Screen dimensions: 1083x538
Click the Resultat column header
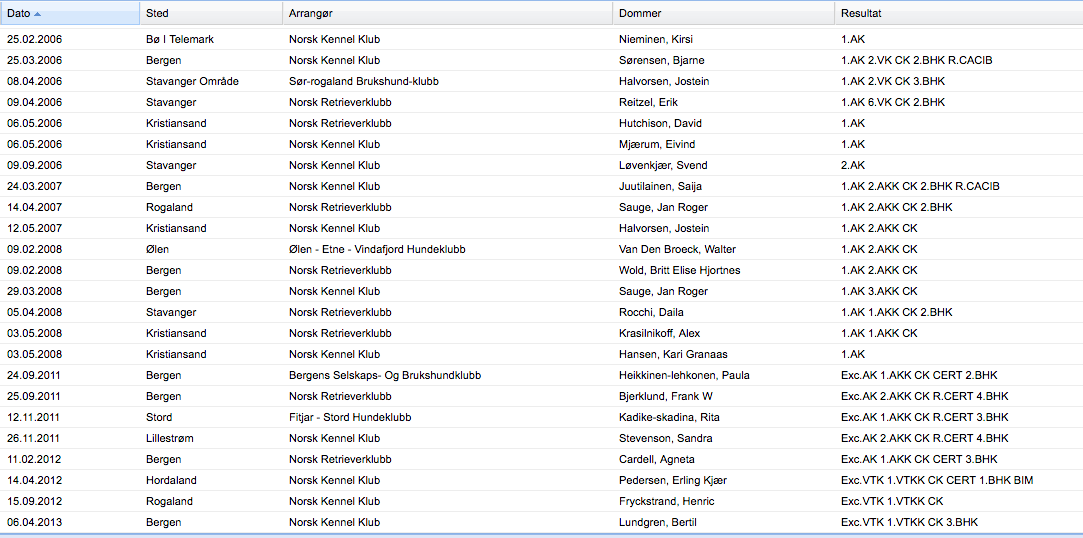[x=959, y=13]
